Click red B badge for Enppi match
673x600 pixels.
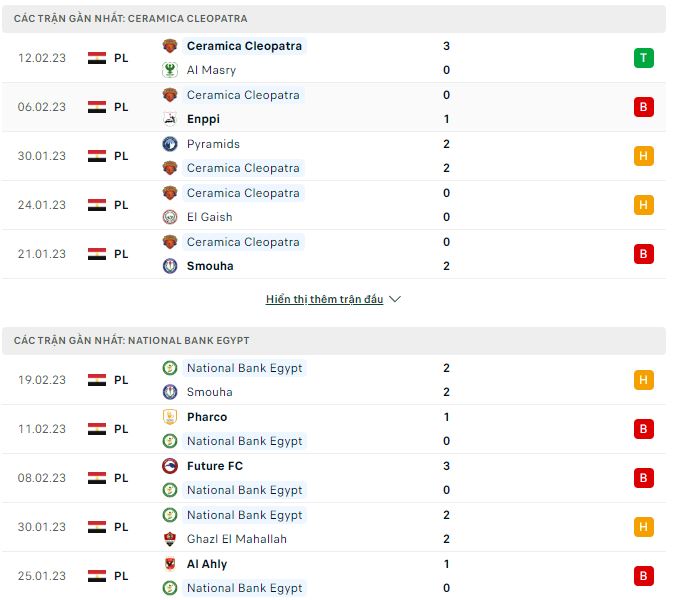pos(643,107)
